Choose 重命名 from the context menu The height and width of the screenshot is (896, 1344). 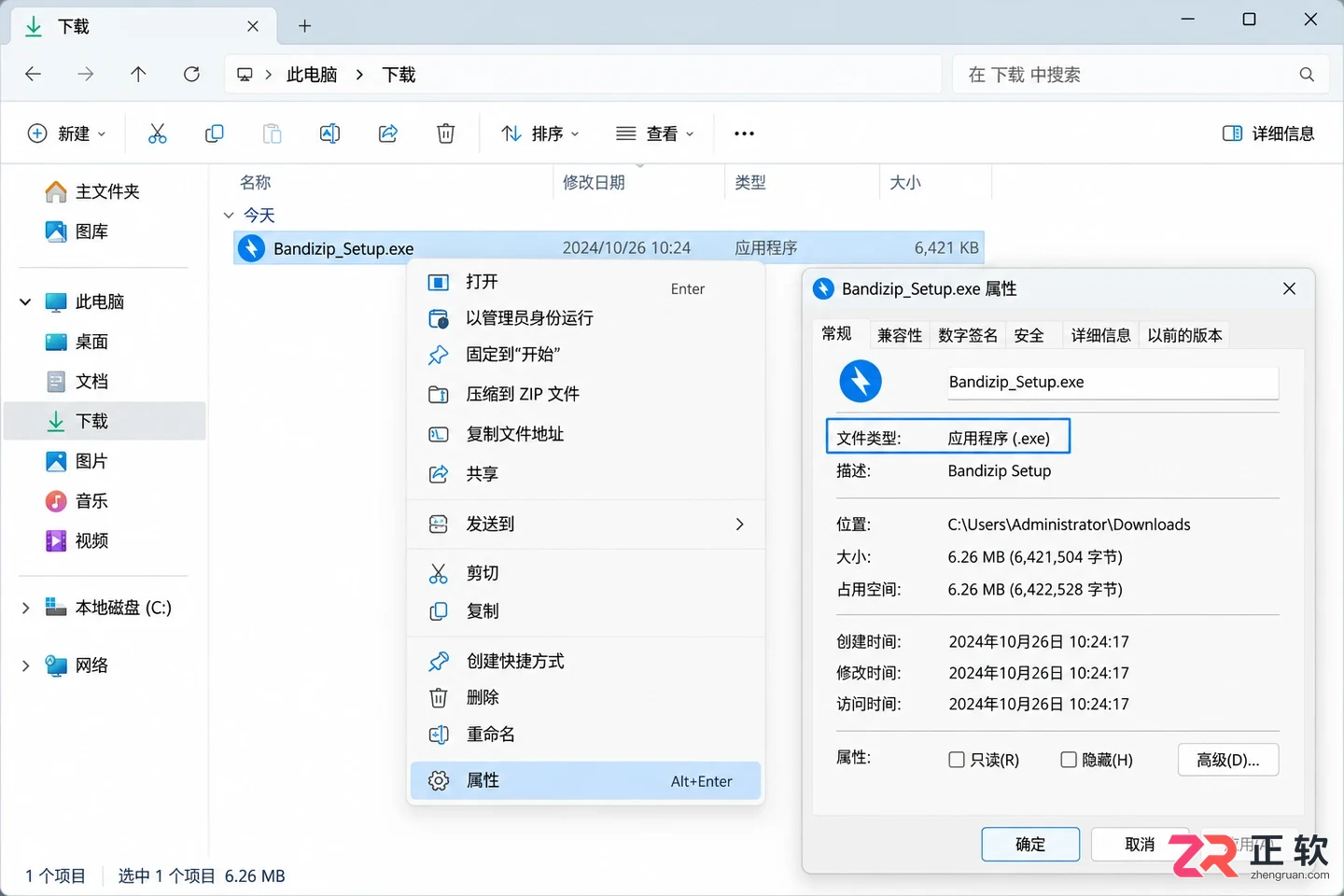click(586, 735)
